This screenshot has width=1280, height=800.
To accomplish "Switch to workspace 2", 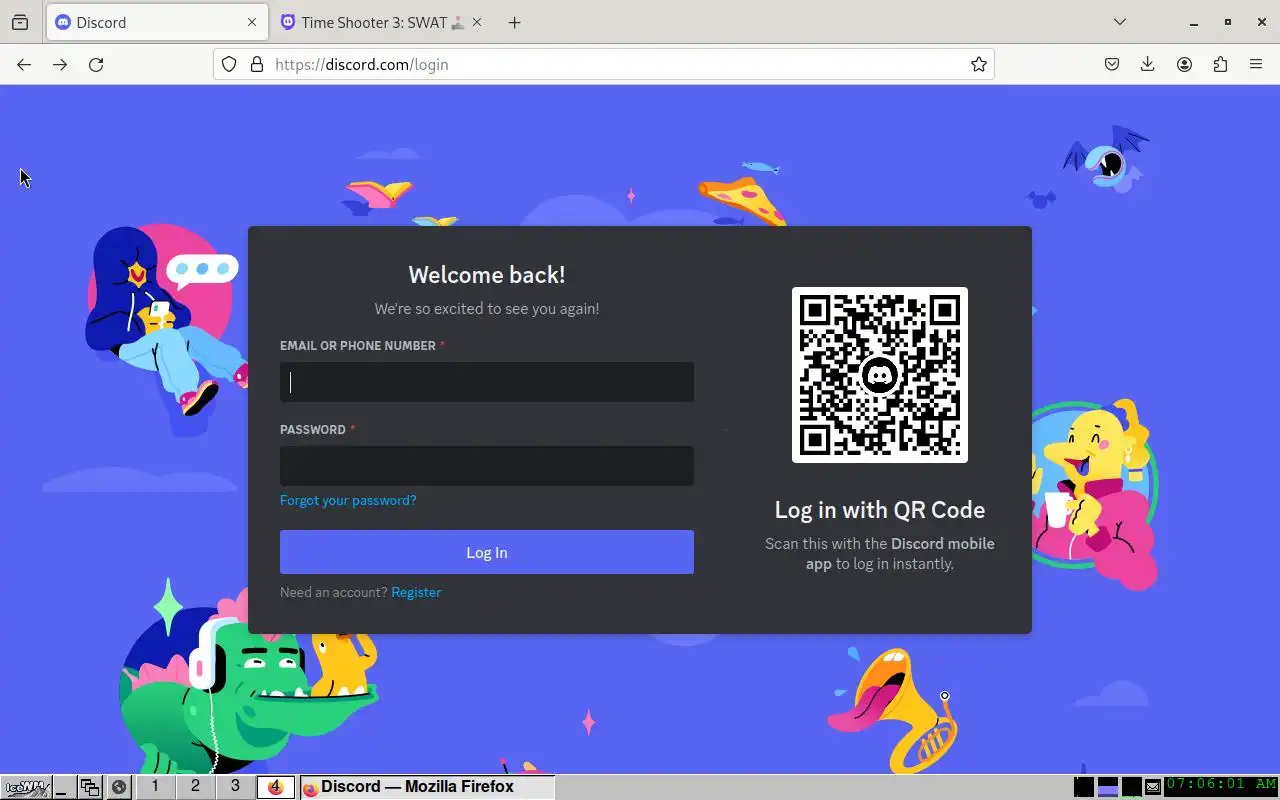I will [195, 787].
